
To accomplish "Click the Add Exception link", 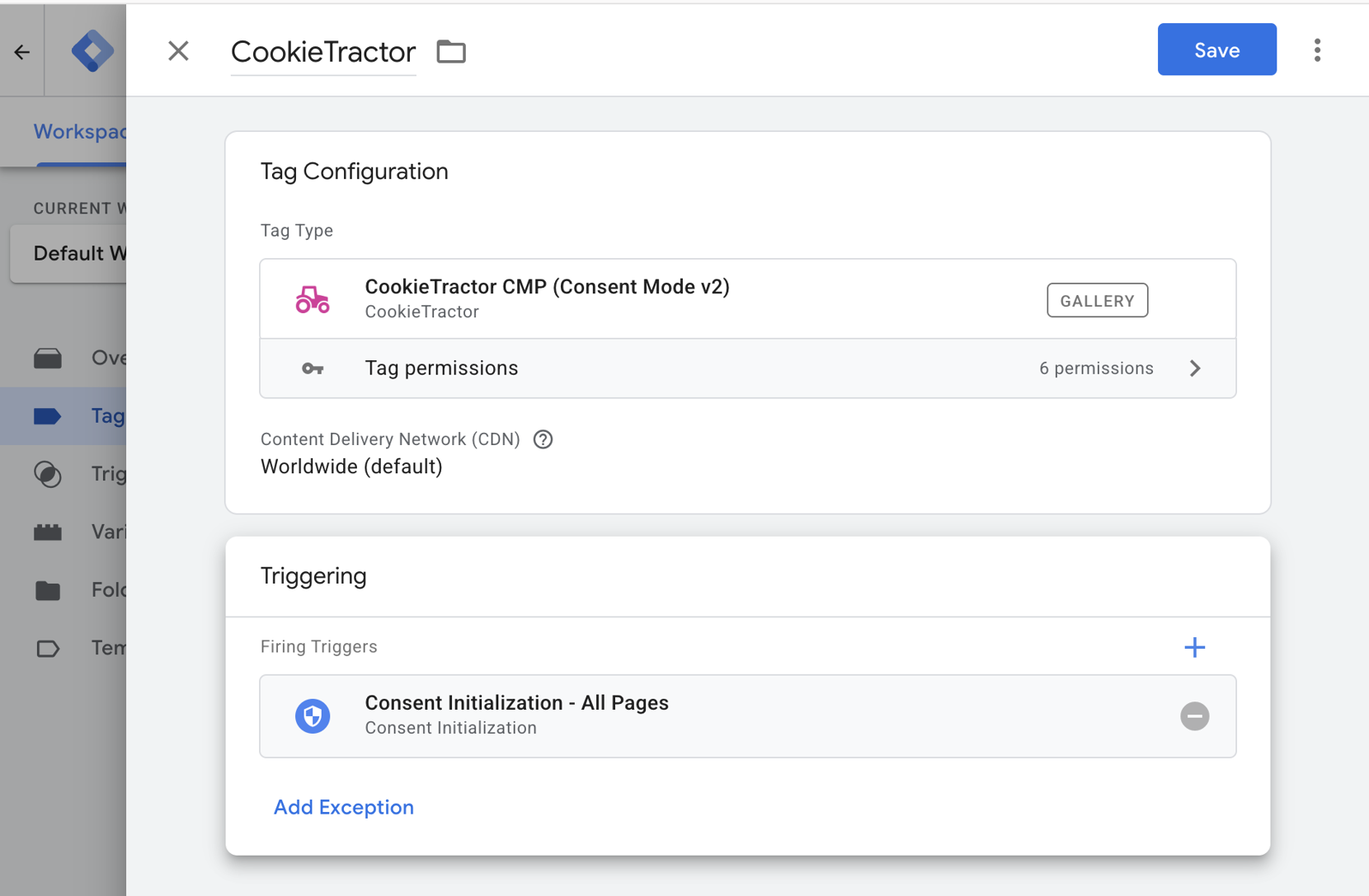I will click(344, 807).
